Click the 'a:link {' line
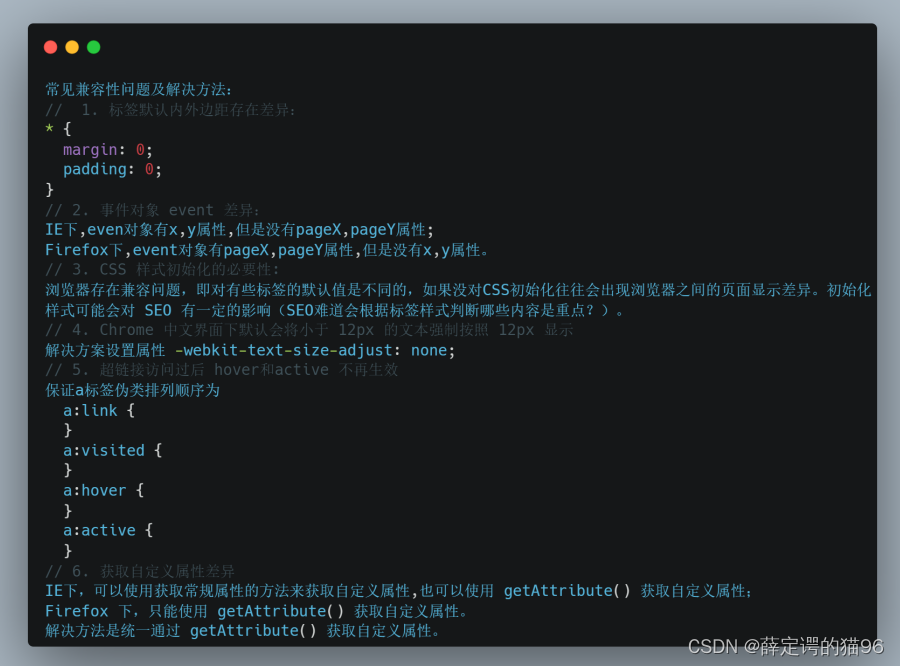The width and height of the screenshot is (900, 666). point(99,411)
